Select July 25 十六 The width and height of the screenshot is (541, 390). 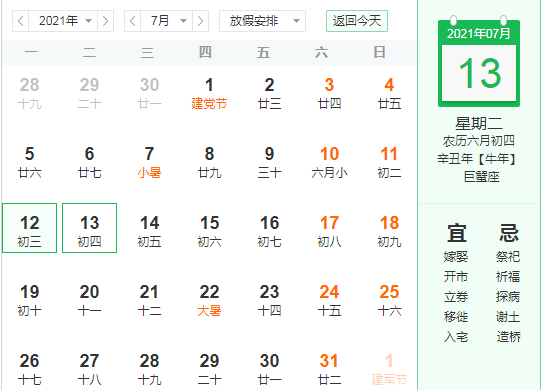[x=389, y=300]
